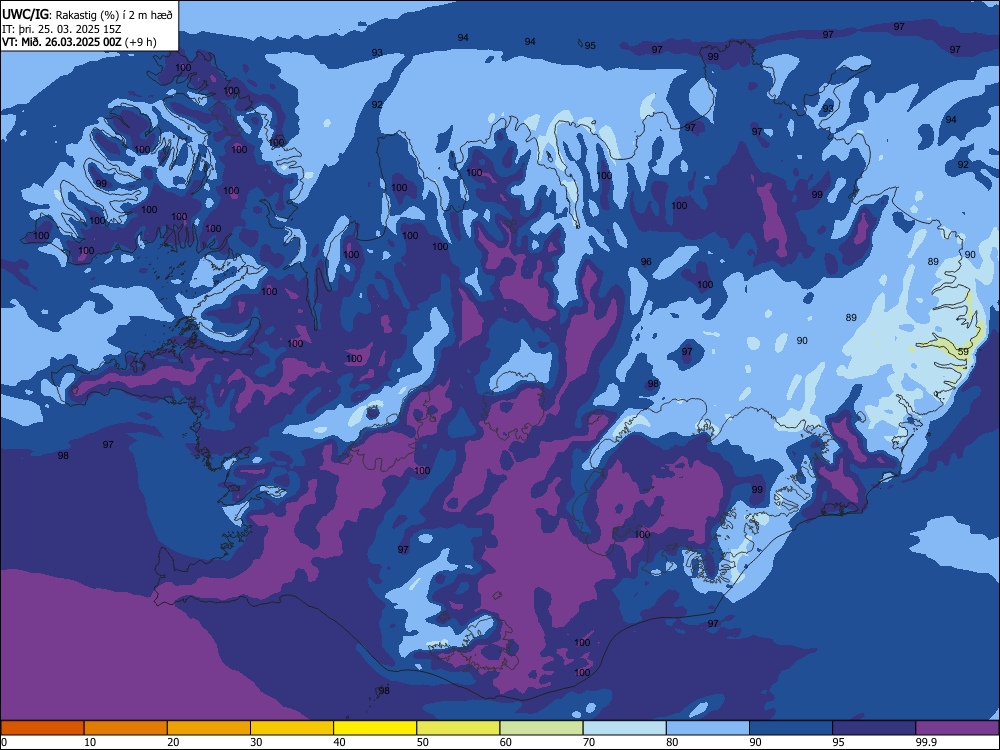Click the 'VT: Mið. 26.03.2025 00Z (+9 h)' line
Viewport: 1000px width, 750px height.
tap(80, 42)
